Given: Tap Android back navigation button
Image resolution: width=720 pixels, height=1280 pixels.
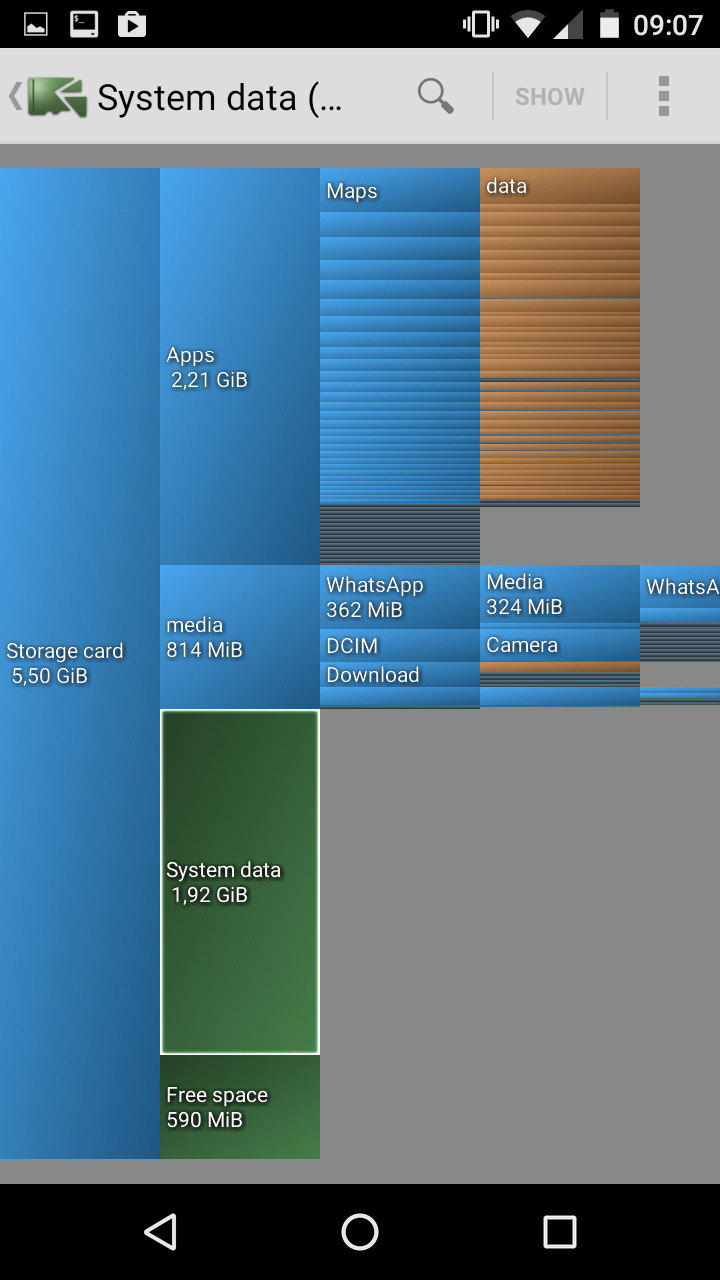Looking at the screenshot, I should 161,1232.
